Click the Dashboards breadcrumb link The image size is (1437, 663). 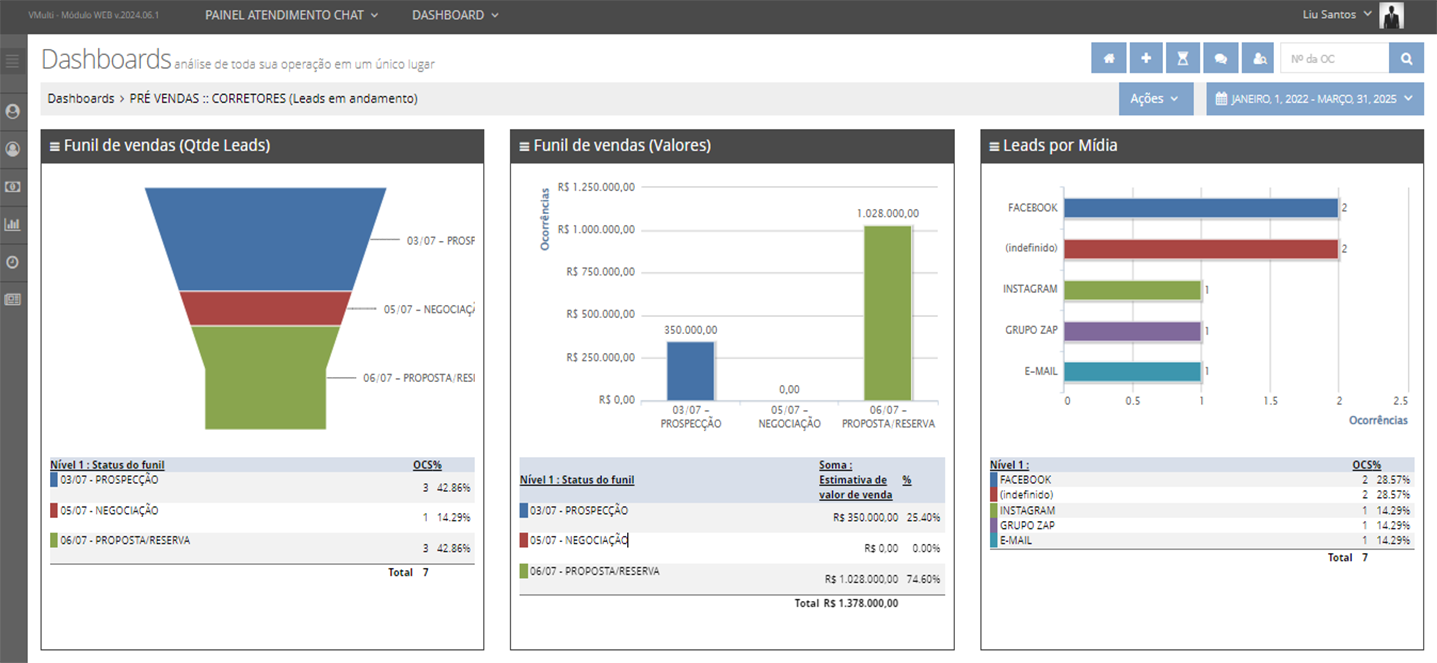pyautogui.click(x=81, y=99)
